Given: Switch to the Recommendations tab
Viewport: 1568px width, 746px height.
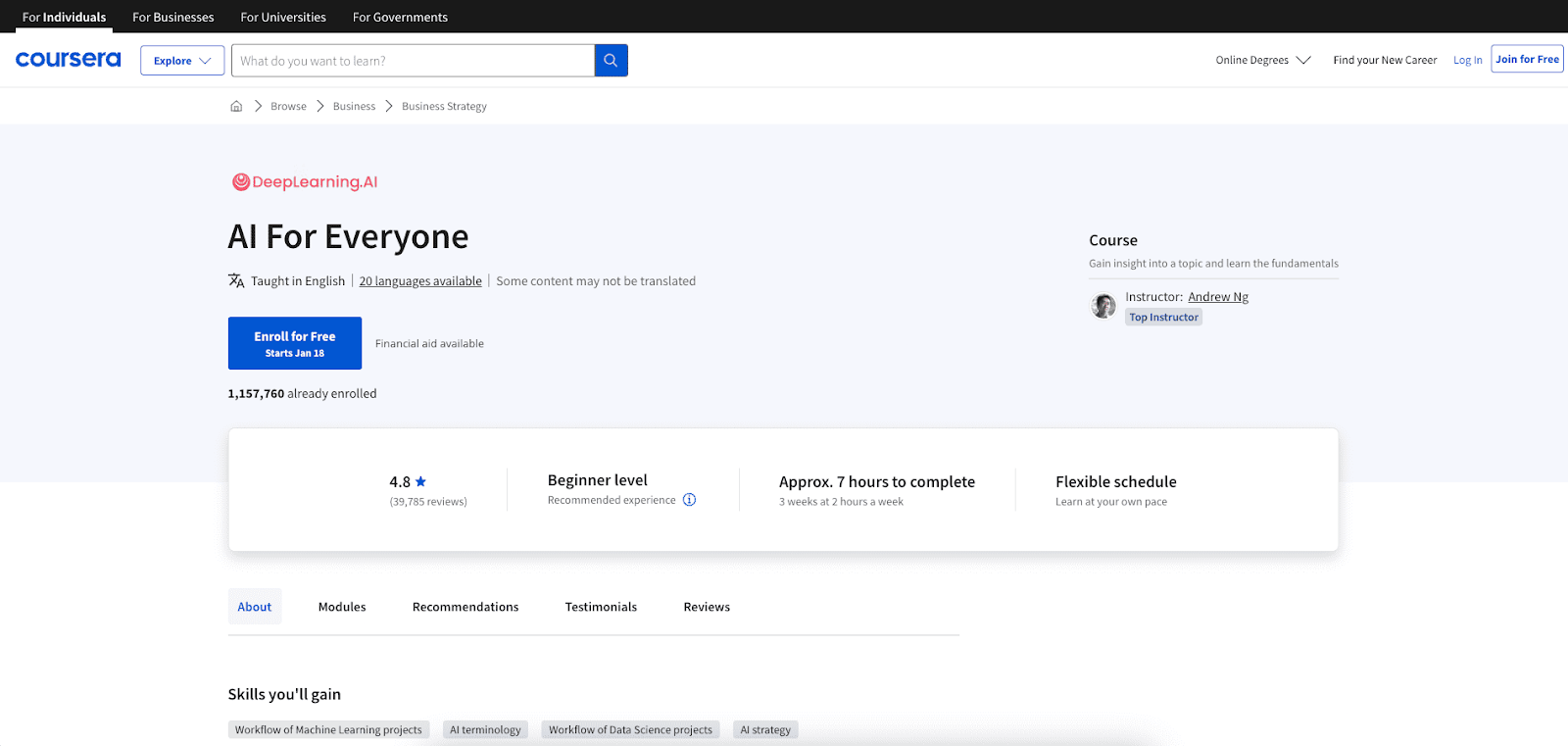Looking at the screenshot, I should pyautogui.click(x=465, y=607).
